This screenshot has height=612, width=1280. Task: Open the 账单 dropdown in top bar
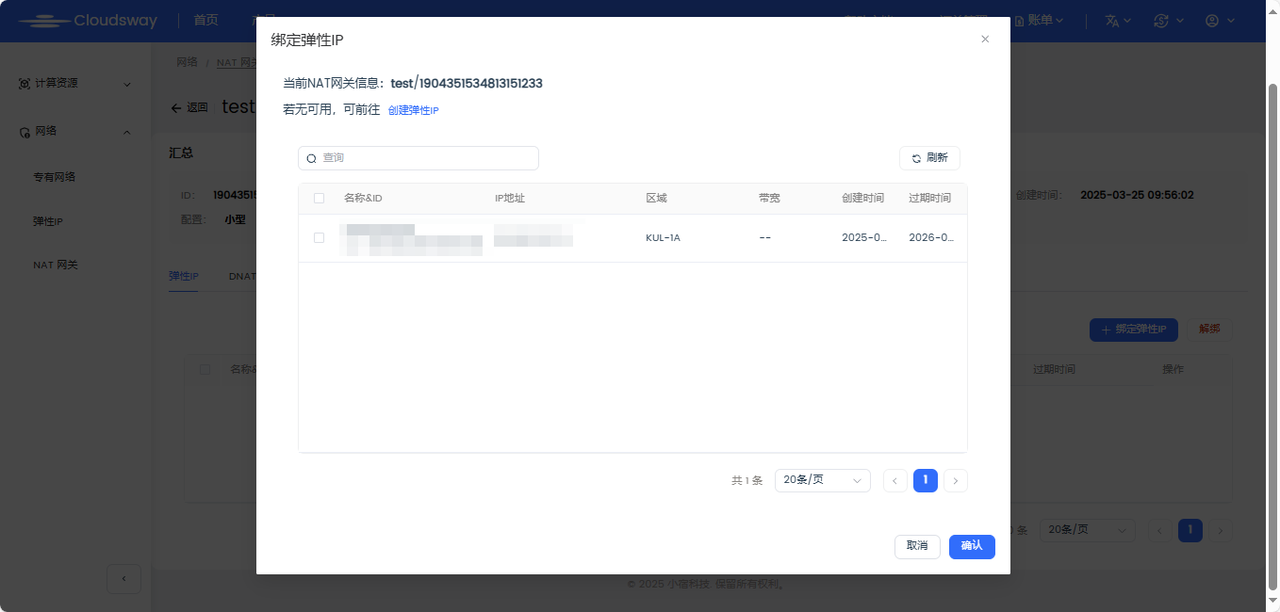click(1042, 20)
